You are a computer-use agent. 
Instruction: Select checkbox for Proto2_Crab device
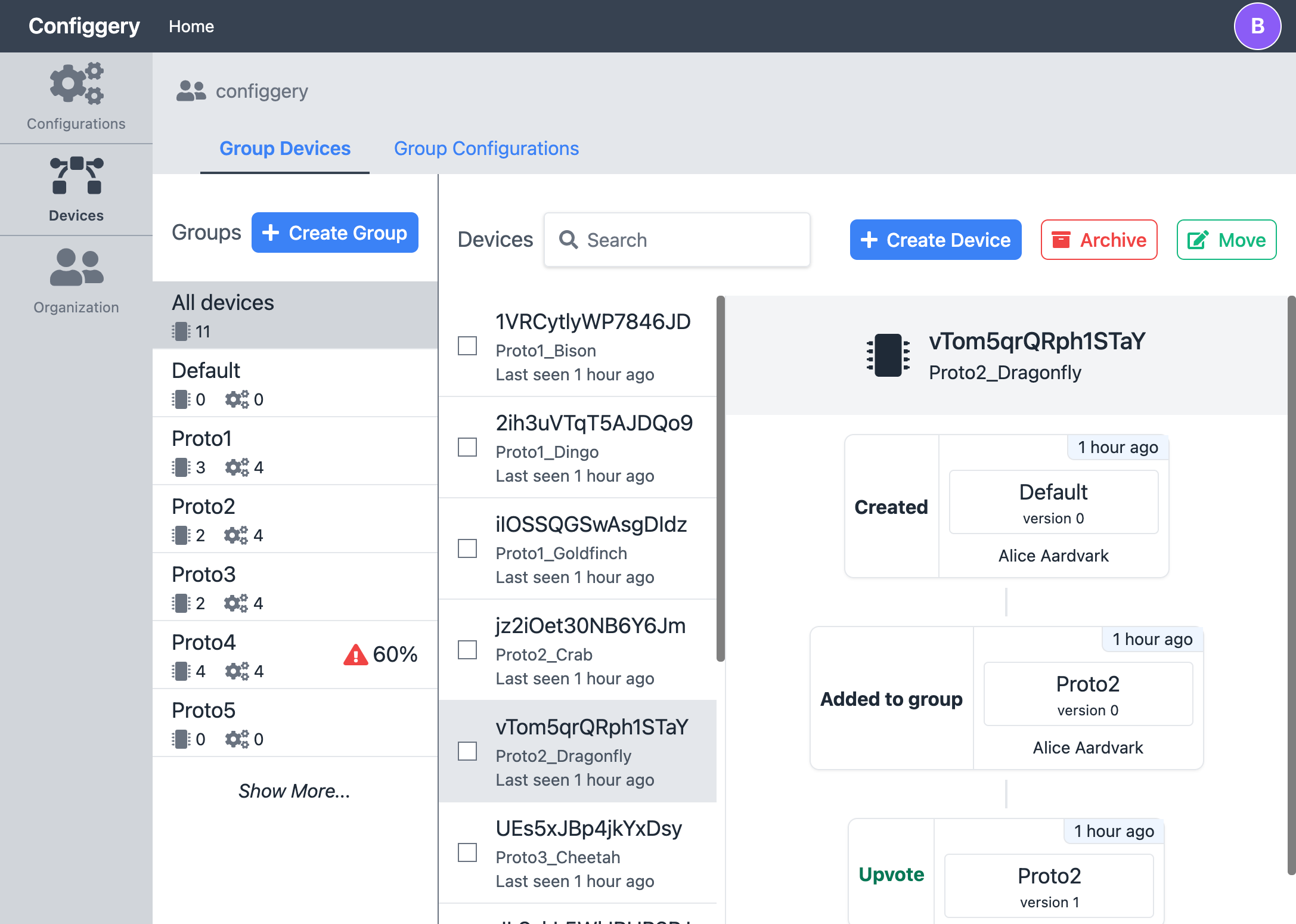click(x=467, y=650)
